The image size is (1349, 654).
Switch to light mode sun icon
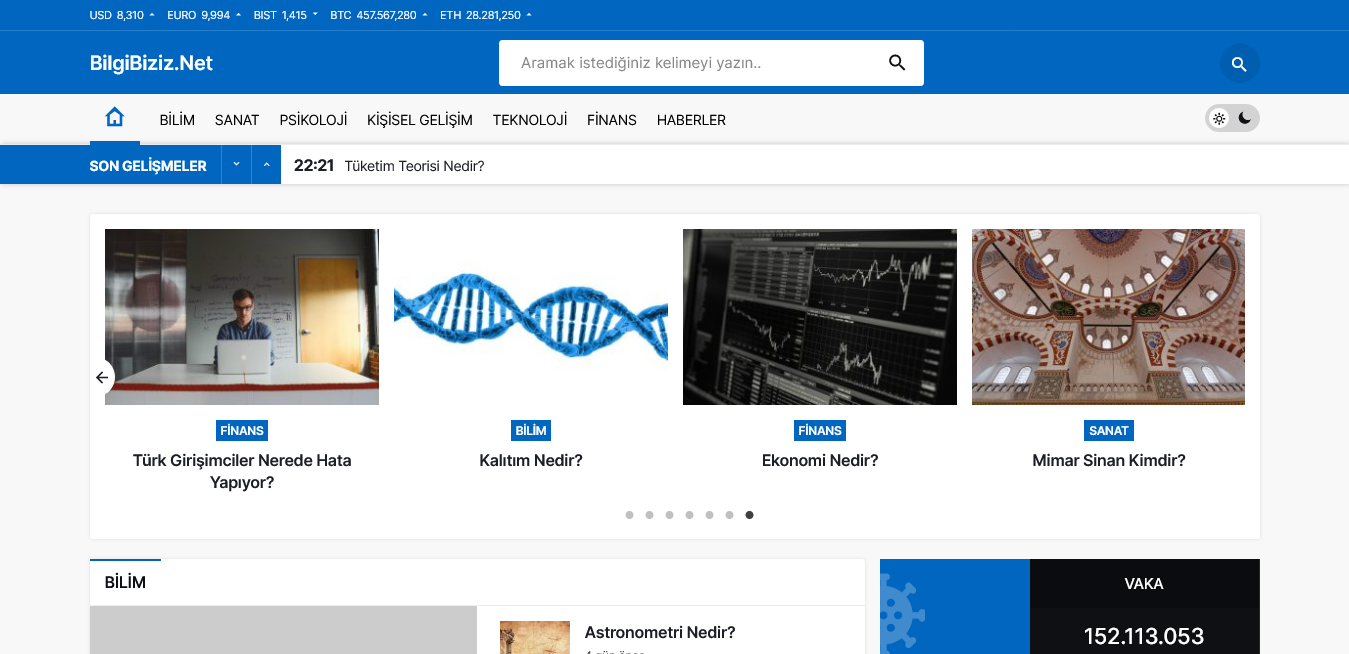[1219, 118]
